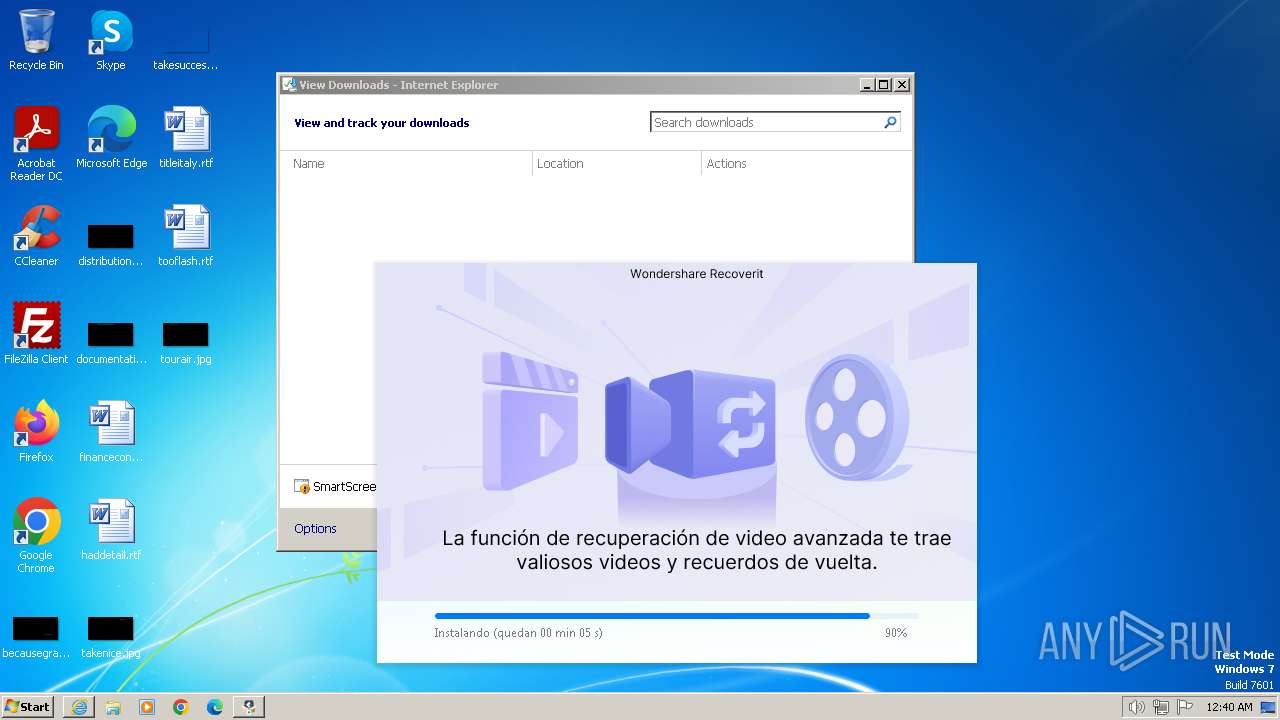The height and width of the screenshot is (720, 1280).
Task: Launch Microsoft Edge desktop shortcut
Action: tap(111, 138)
